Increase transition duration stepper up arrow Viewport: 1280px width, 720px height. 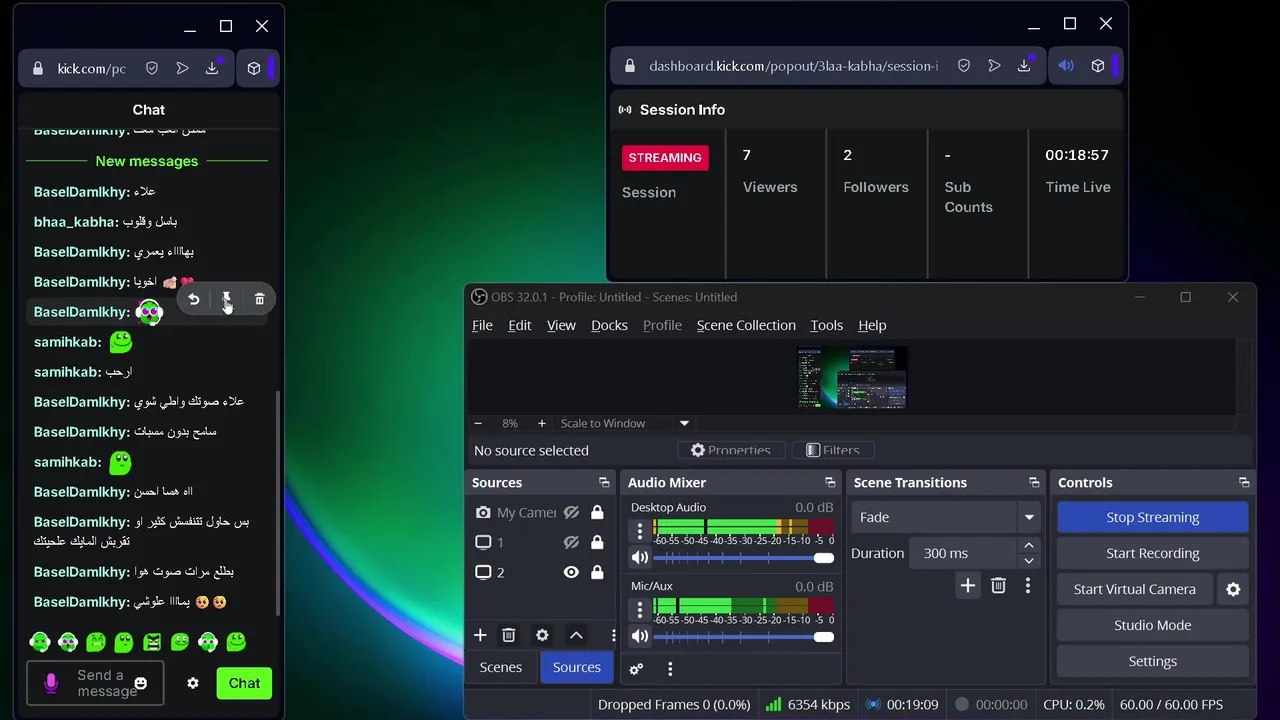(1028, 546)
